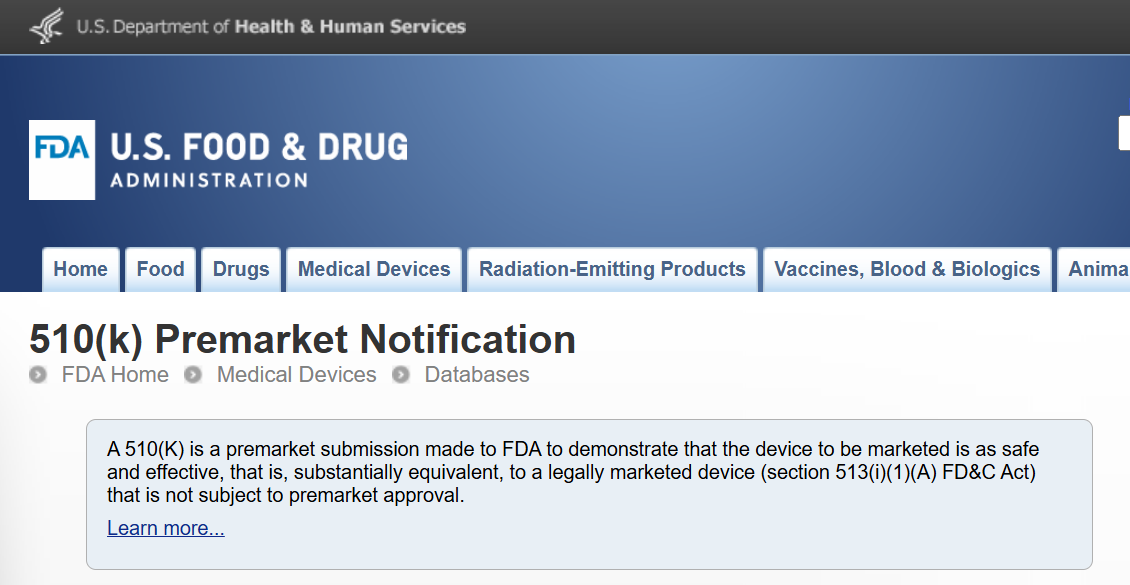Open the Databases breadcrumb link
Viewport: 1130px width, 585px height.
(x=477, y=375)
